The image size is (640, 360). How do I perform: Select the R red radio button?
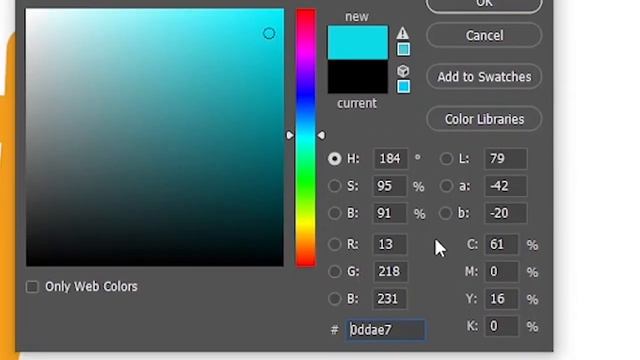pyautogui.click(x=335, y=244)
